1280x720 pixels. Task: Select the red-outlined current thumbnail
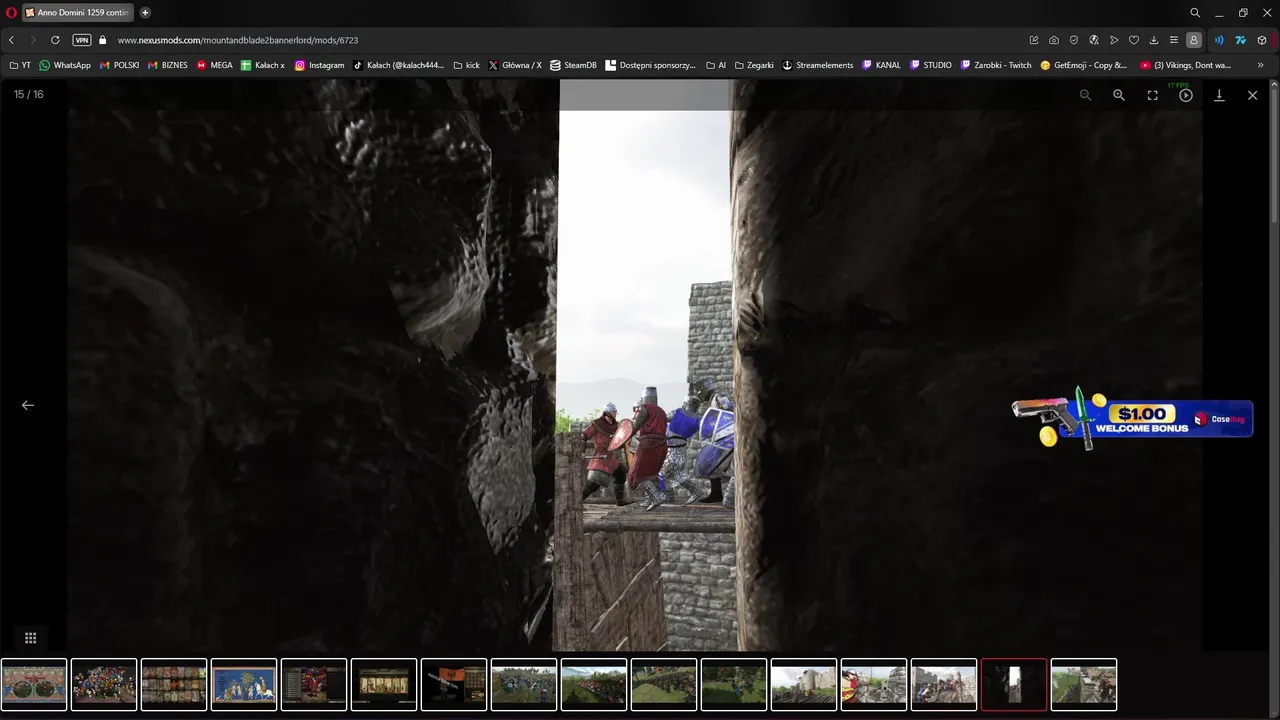click(x=1014, y=685)
